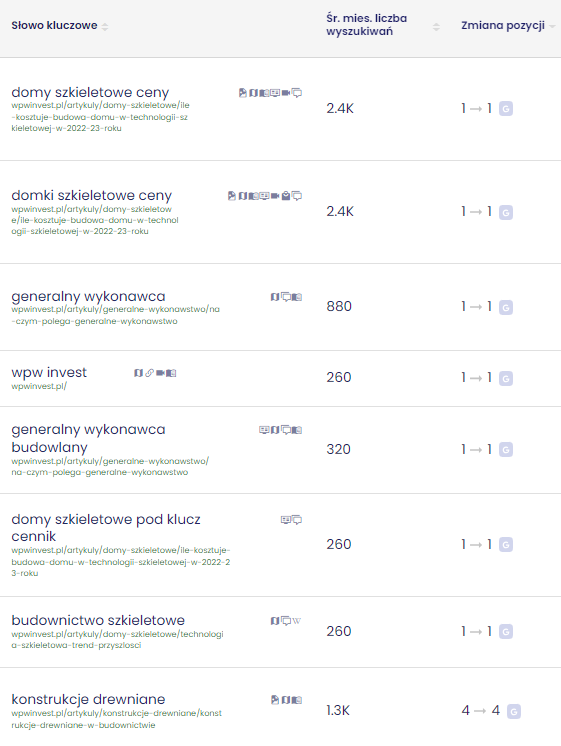
Task: Open Zmiana pozycji sort arrow
Action: pos(552,27)
